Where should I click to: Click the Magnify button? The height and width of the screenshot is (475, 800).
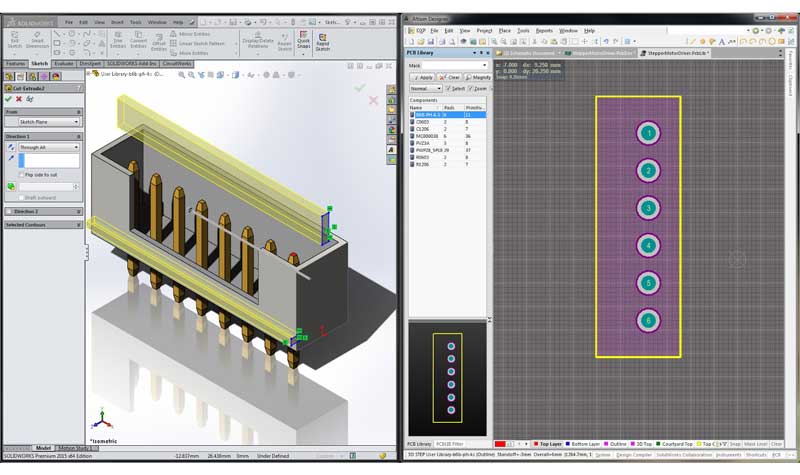(x=479, y=77)
